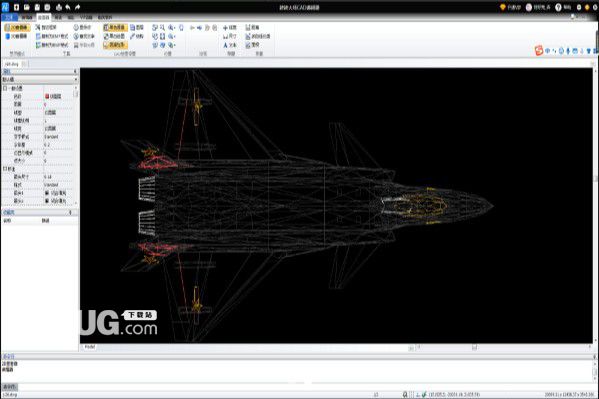Image resolution: width=599 pixels, height=399 pixels.
Task: Collapse the second property group expander
Action: [x=5, y=169]
